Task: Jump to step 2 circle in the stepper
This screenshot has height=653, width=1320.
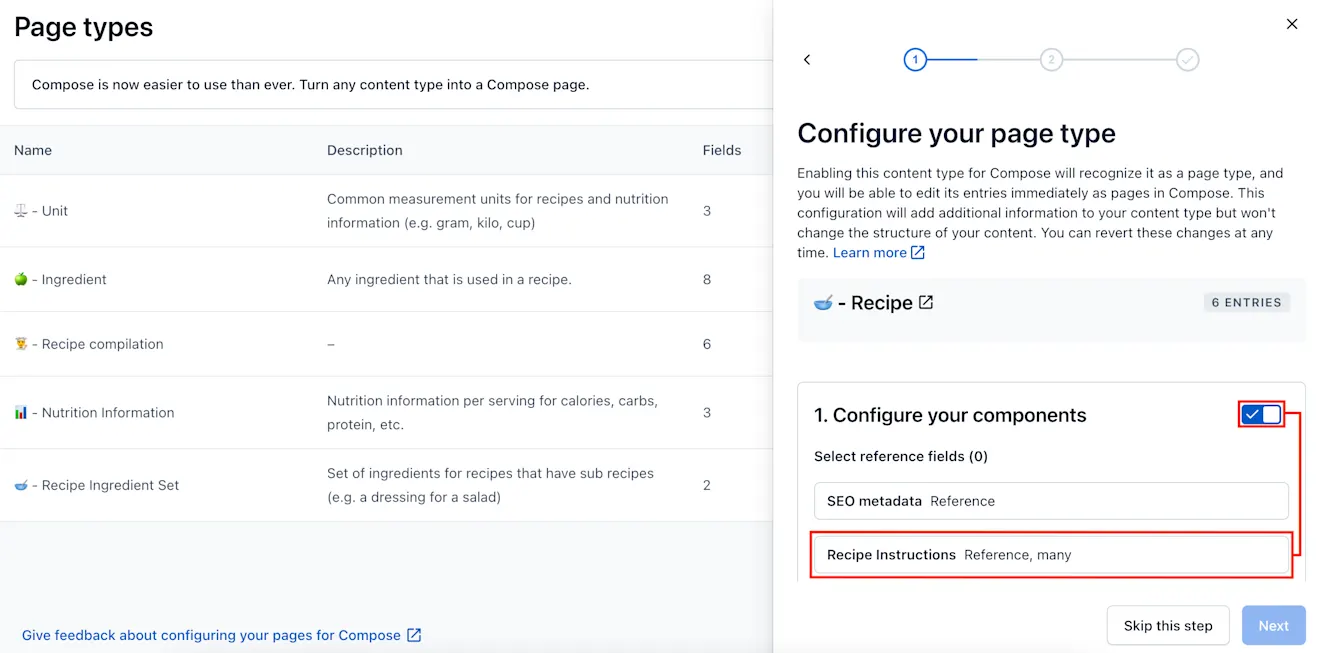Action: (1051, 60)
